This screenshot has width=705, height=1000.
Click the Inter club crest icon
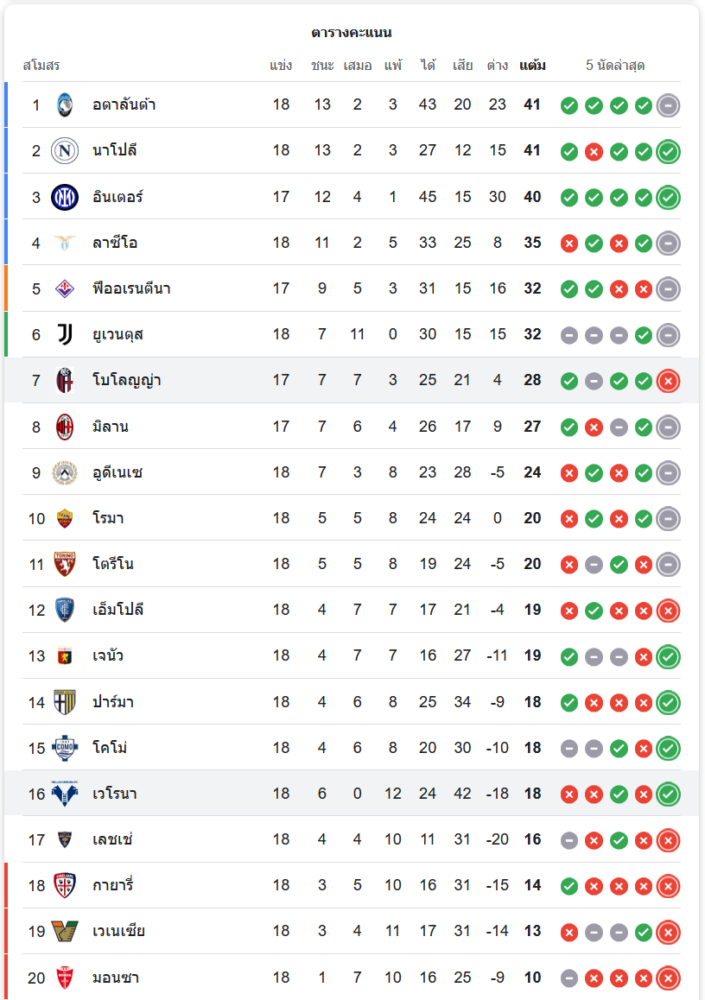tap(65, 197)
